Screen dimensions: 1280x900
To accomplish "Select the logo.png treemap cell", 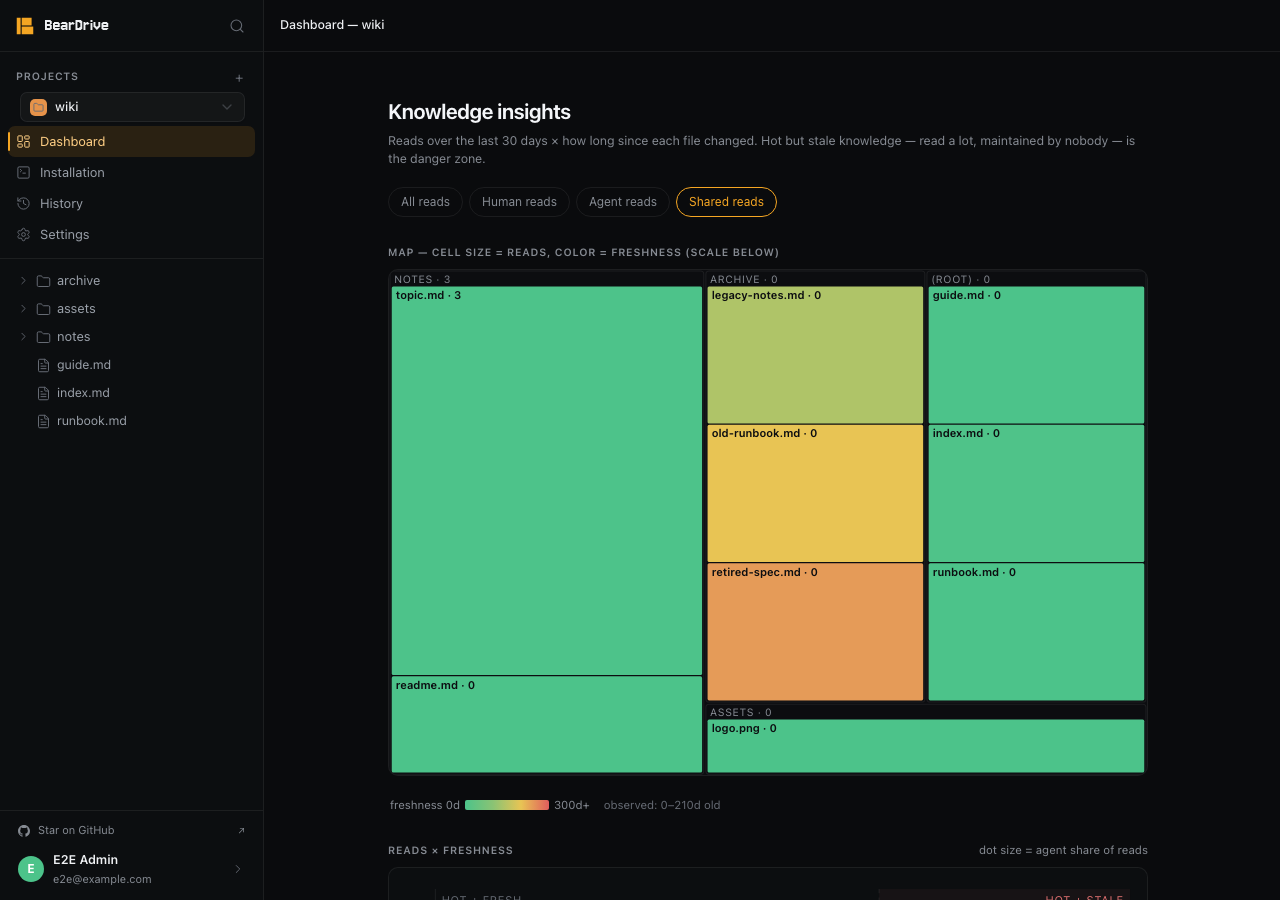I will (x=926, y=746).
